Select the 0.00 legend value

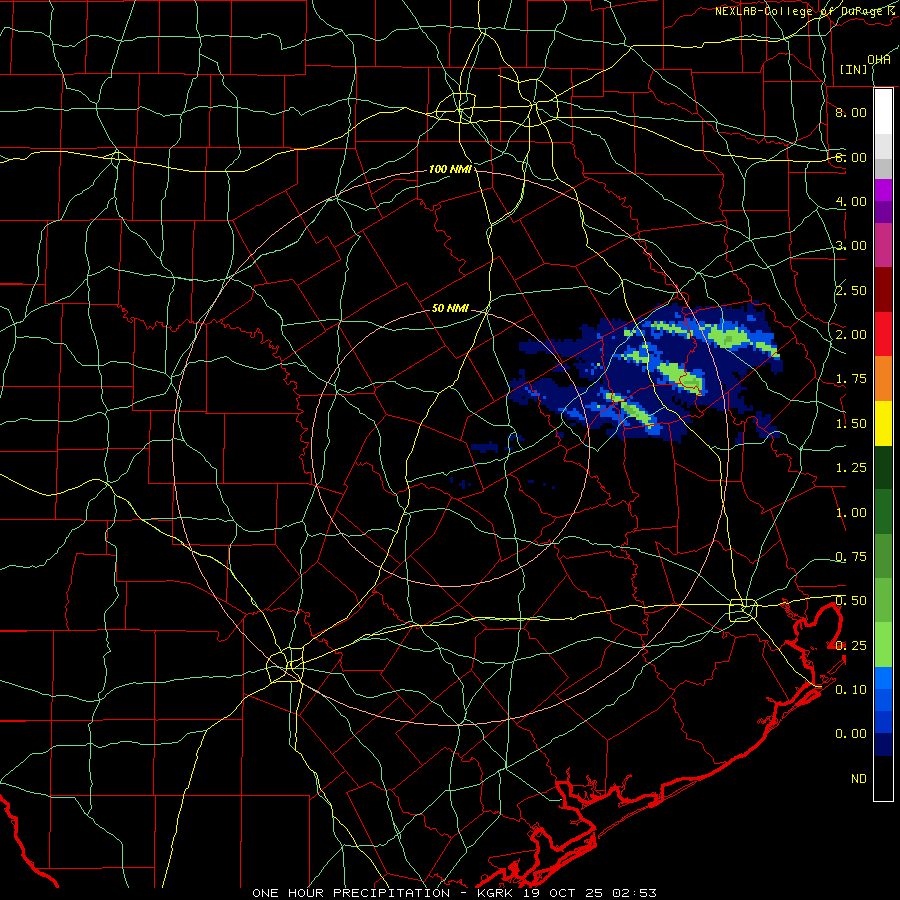click(x=851, y=734)
